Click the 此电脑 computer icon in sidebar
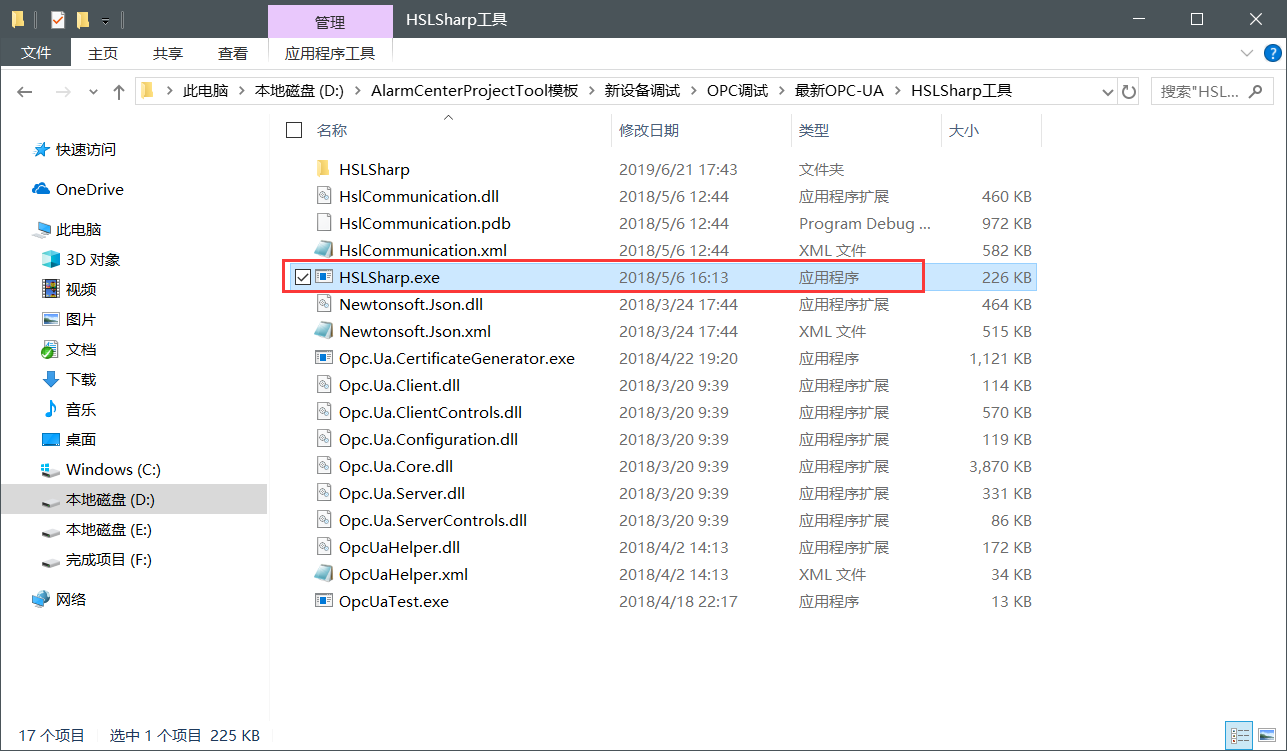Viewport: 1287px width, 751px height. (42, 230)
